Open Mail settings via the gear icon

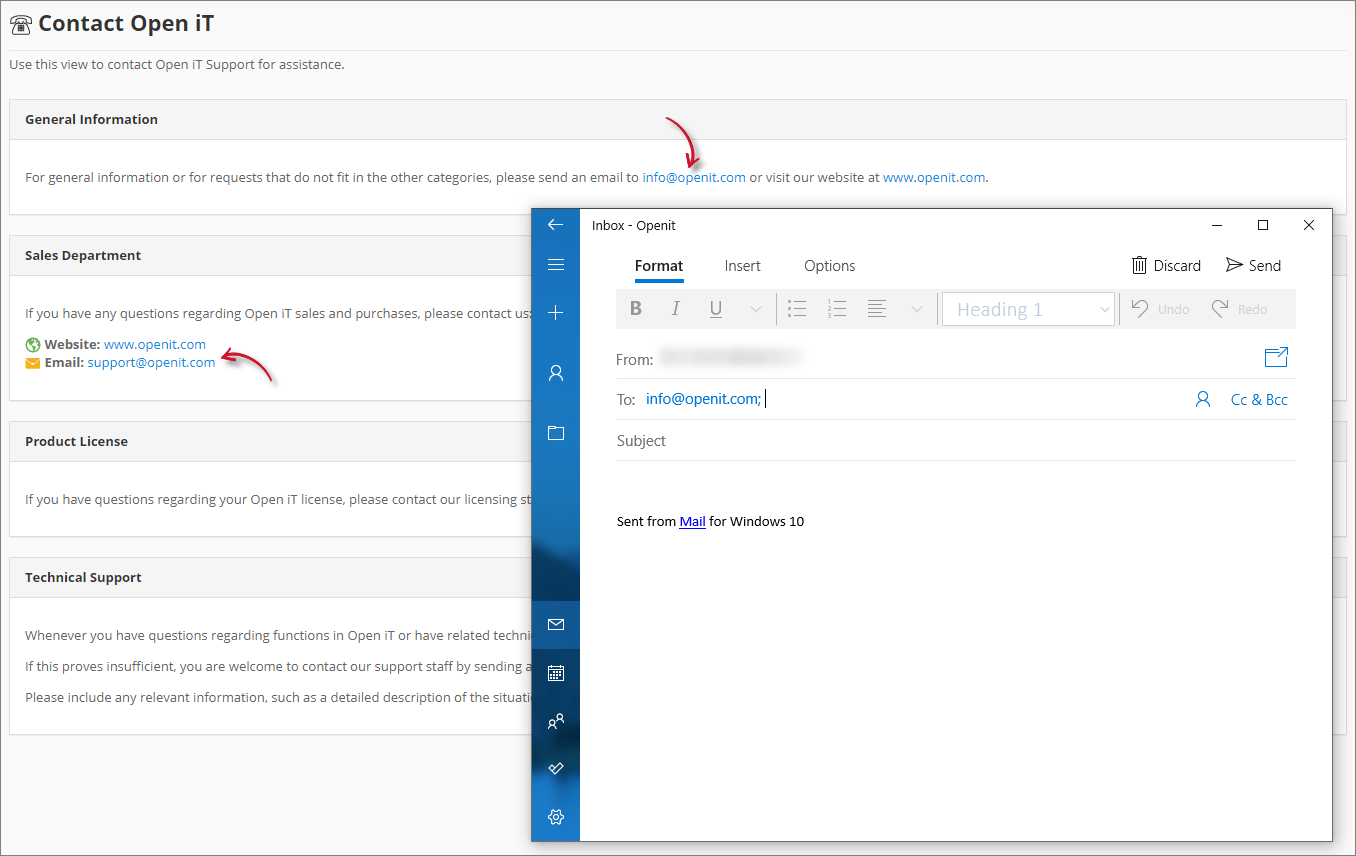[555, 816]
